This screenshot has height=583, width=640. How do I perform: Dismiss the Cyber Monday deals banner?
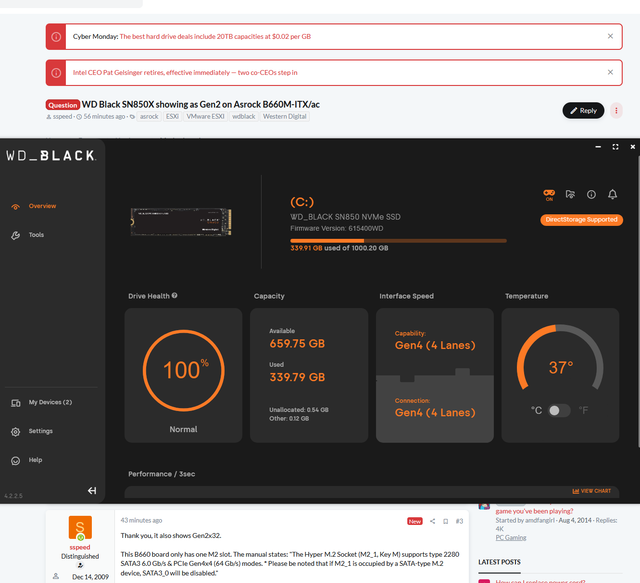click(610, 36)
